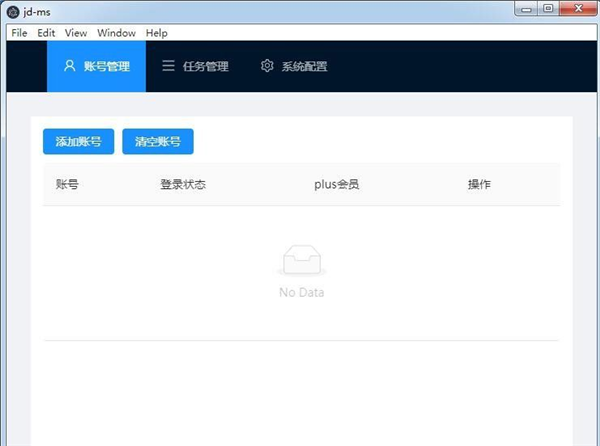This screenshot has width=600, height=446.
Task: Open the Window menu
Action: [x=116, y=33]
